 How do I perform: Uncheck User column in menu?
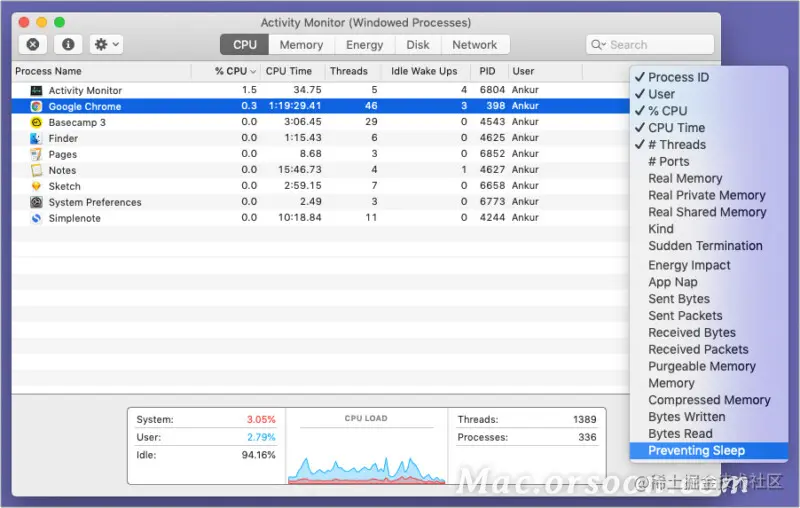[x=709, y=94]
